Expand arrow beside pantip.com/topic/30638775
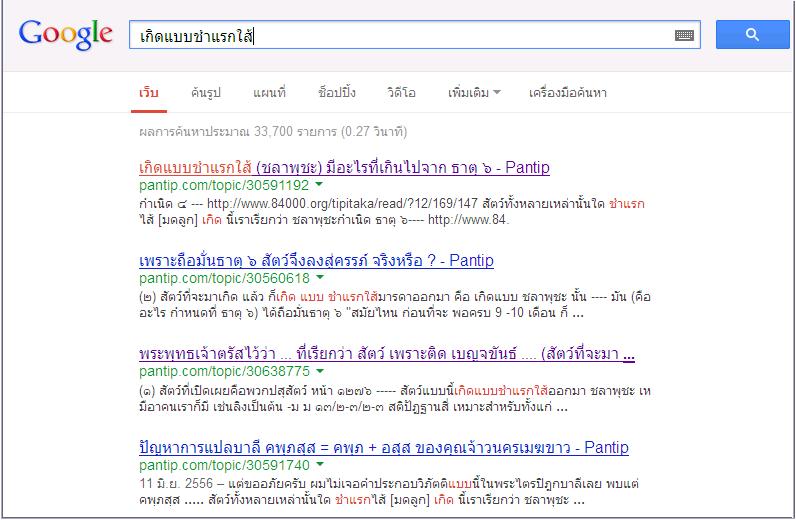The width and height of the screenshot is (796, 520). 320,370
